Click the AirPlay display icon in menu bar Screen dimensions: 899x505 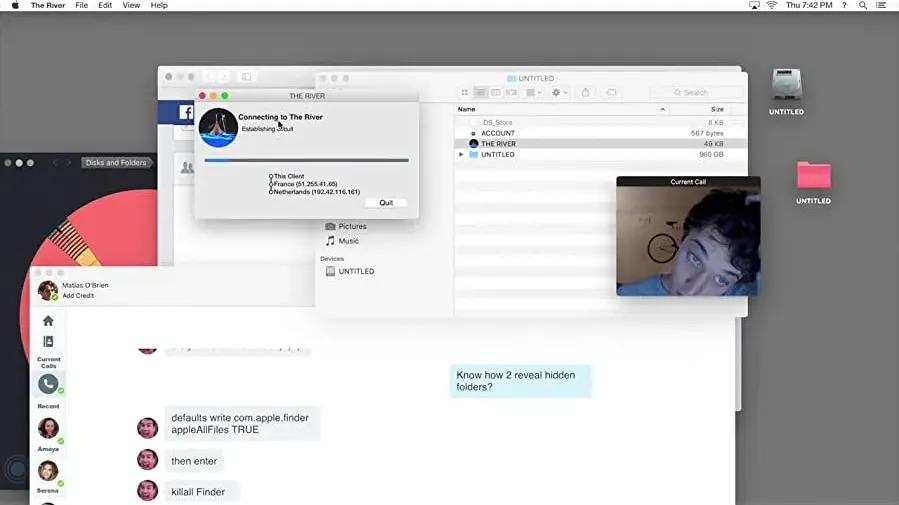click(754, 5)
